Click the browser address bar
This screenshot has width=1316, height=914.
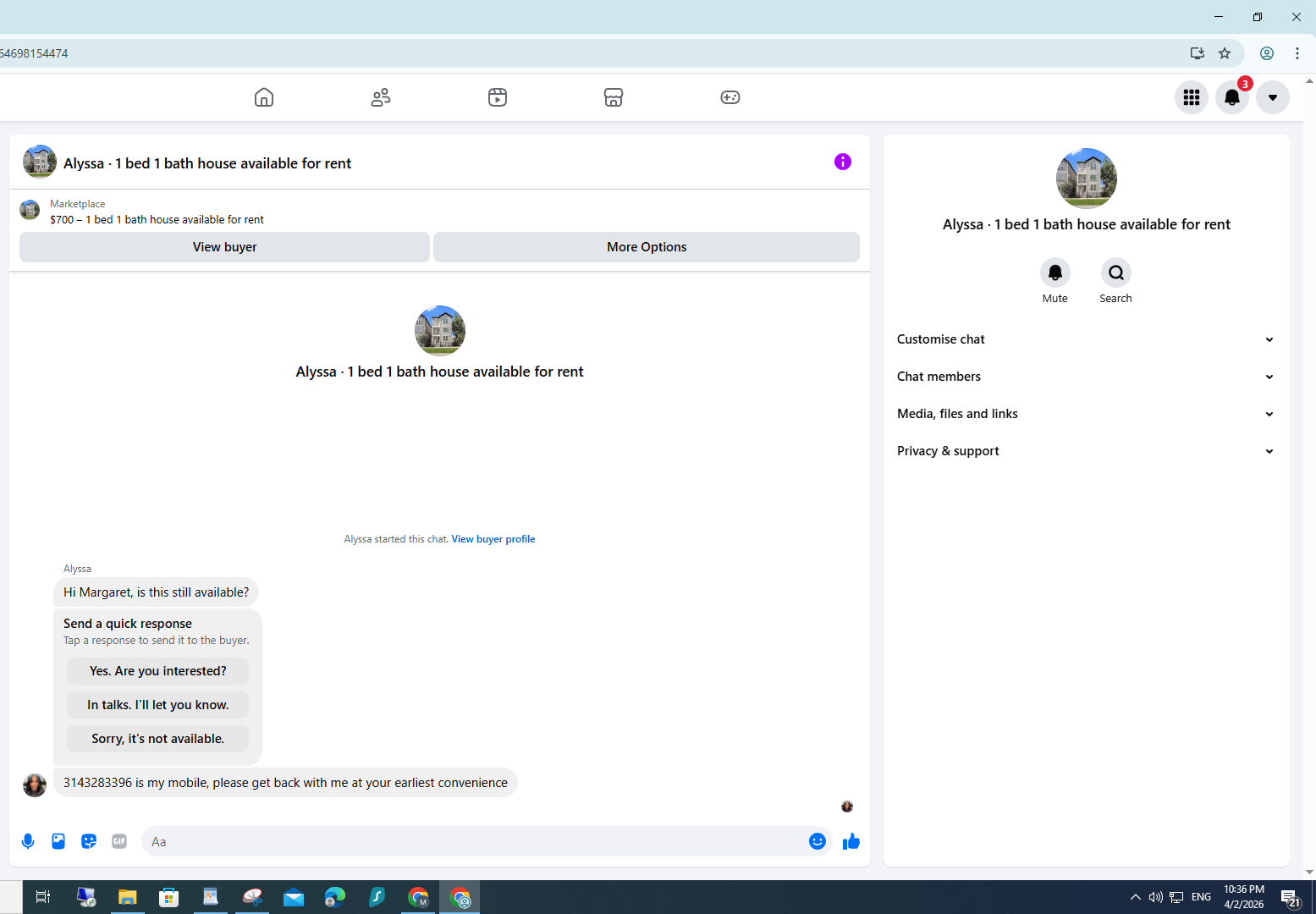click(x=592, y=53)
